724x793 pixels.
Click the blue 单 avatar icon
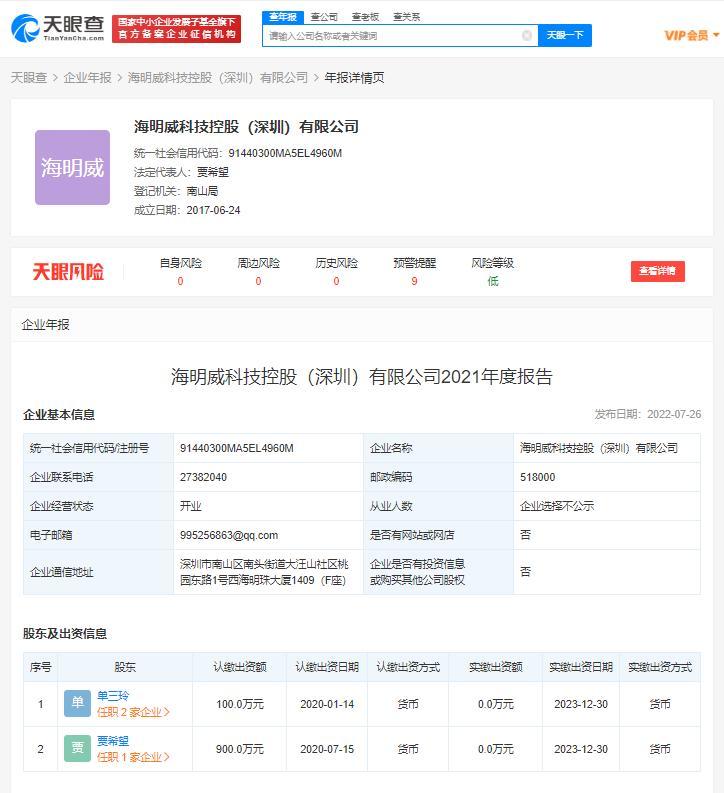point(77,703)
